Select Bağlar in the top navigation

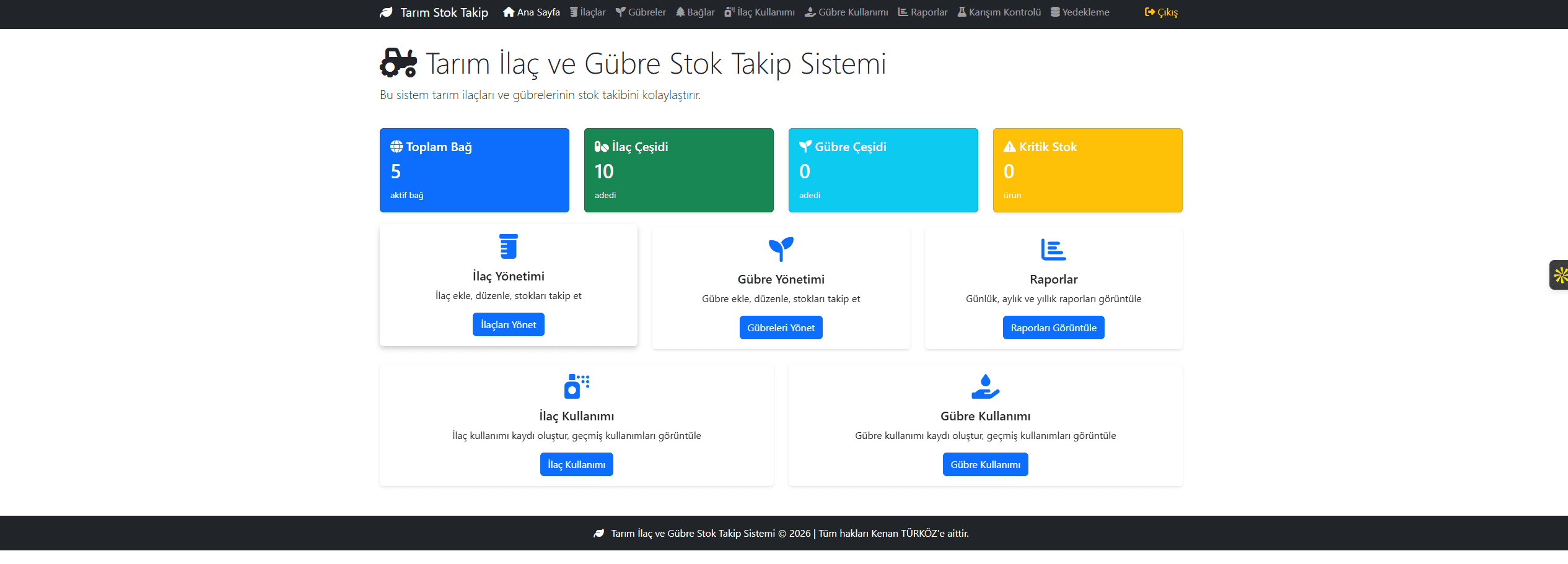click(695, 12)
